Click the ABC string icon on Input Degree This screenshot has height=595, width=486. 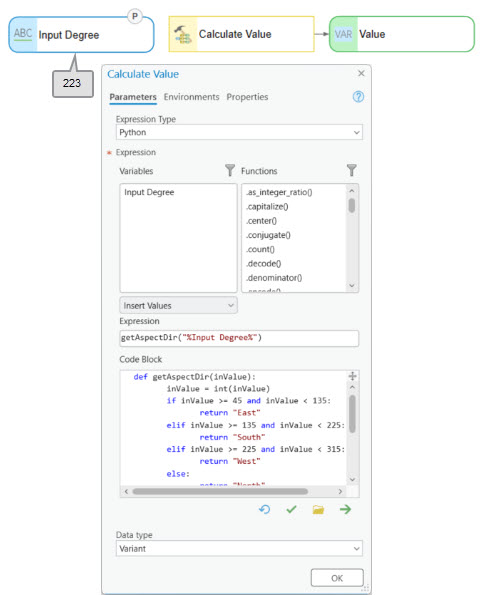pyautogui.click(x=23, y=34)
